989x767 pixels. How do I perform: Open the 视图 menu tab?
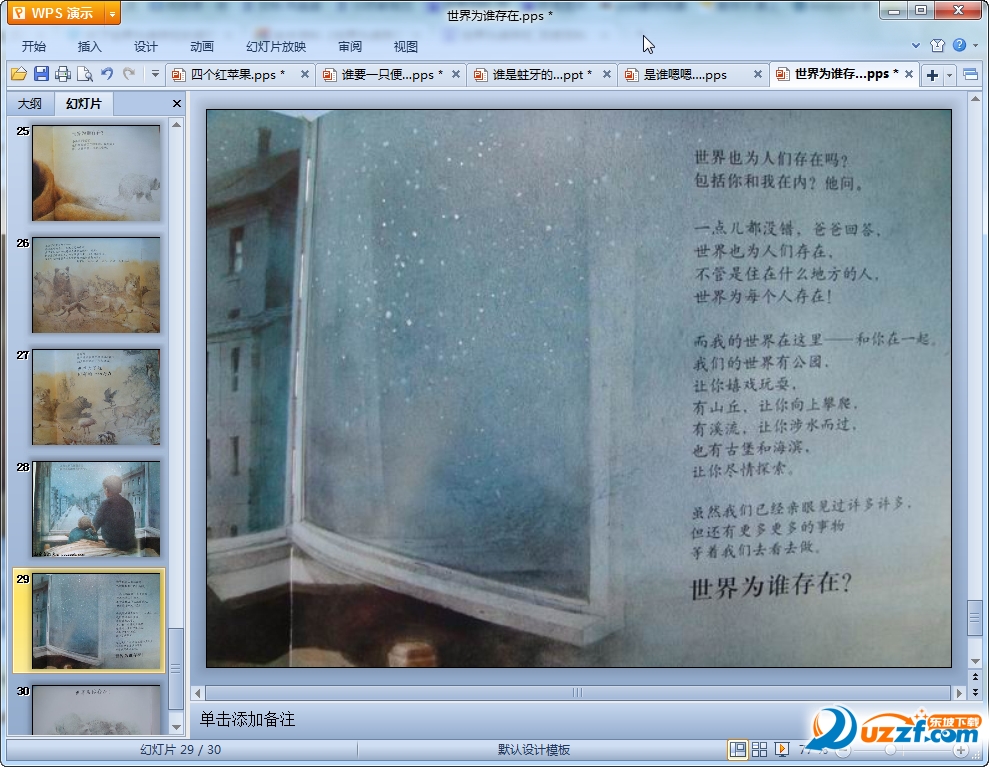(x=406, y=46)
